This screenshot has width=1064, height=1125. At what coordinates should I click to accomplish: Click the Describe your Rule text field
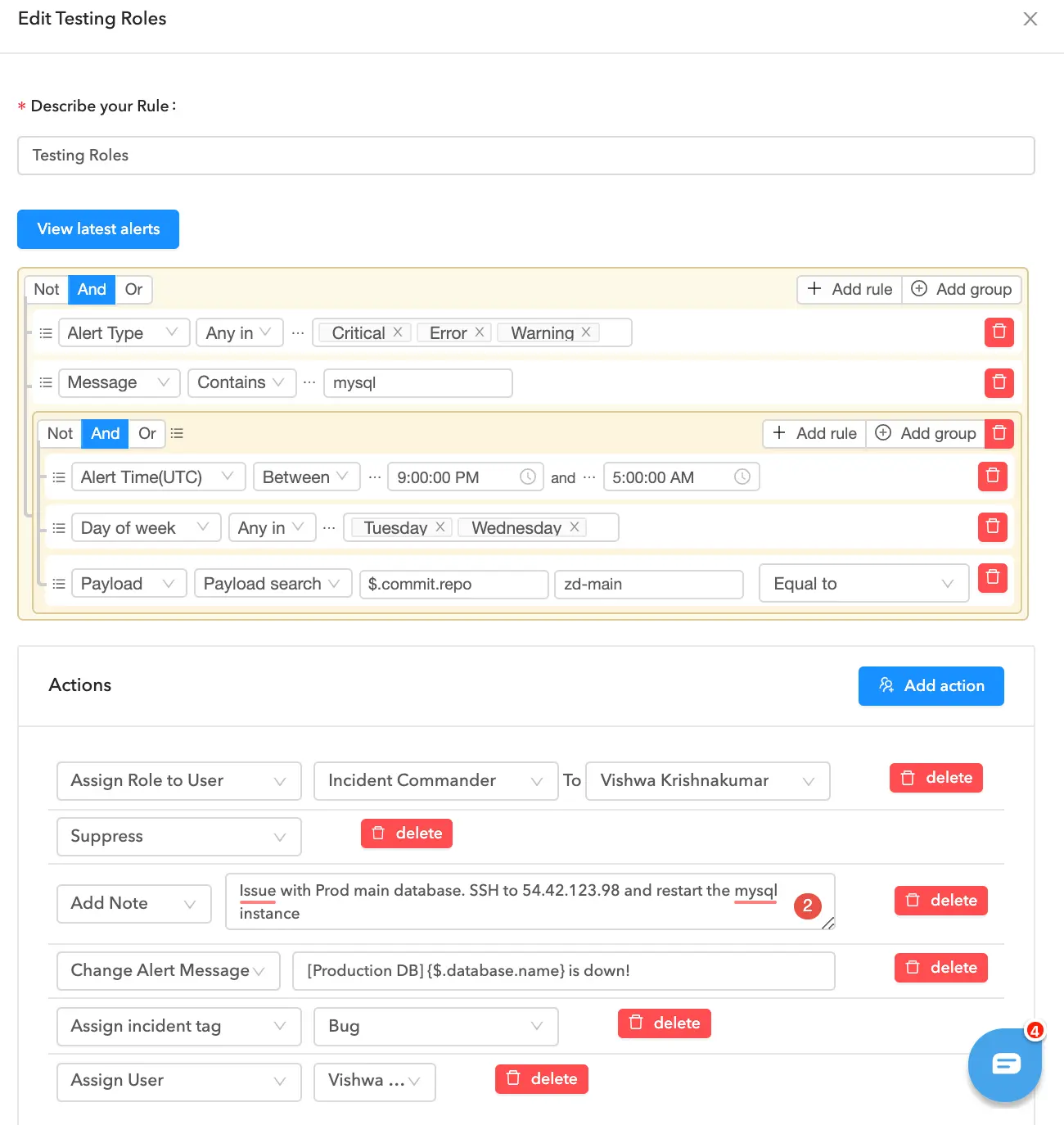(526, 156)
